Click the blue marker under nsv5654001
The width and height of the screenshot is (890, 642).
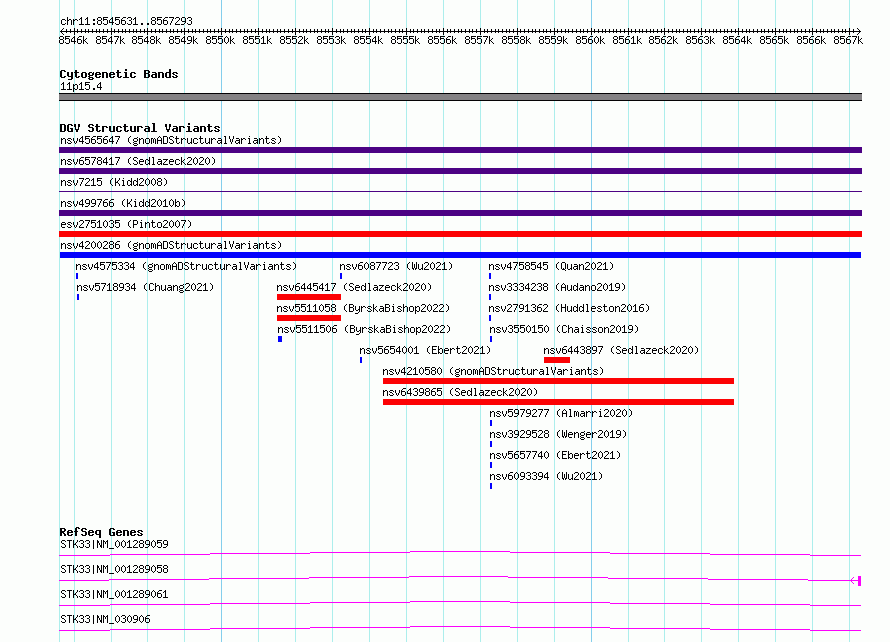pos(361,360)
